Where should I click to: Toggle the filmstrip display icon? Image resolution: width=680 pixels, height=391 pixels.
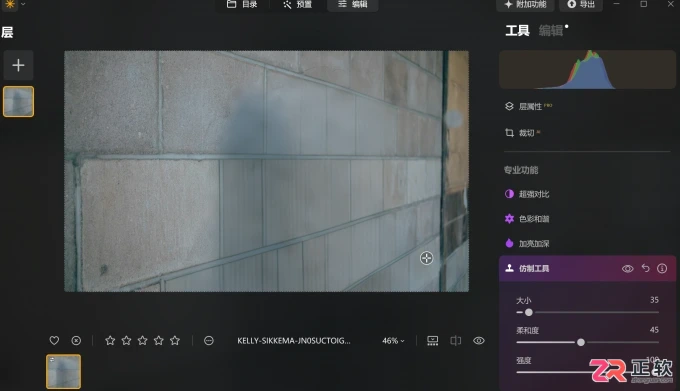coord(432,341)
